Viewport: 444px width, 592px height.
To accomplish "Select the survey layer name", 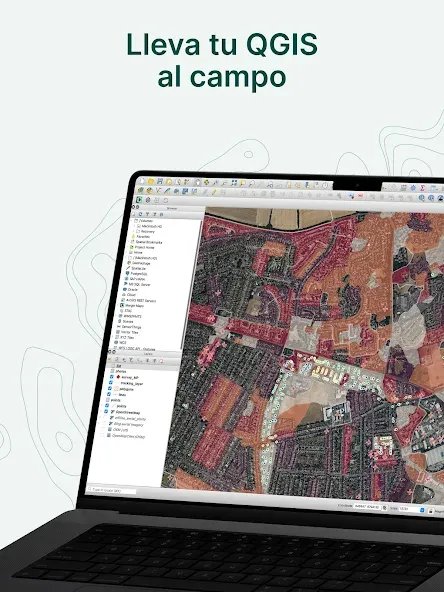I will (x=130, y=378).
